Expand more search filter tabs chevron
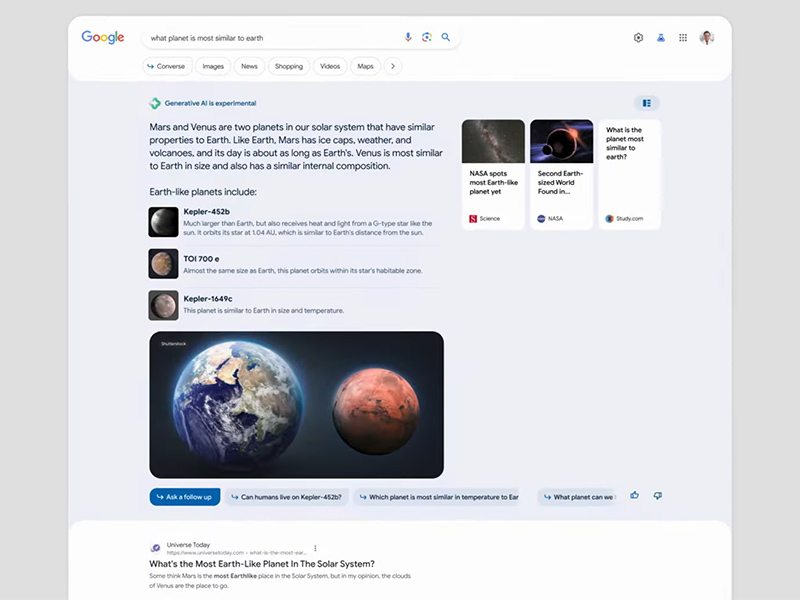The height and width of the screenshot is (600, 800). (392, 66)
